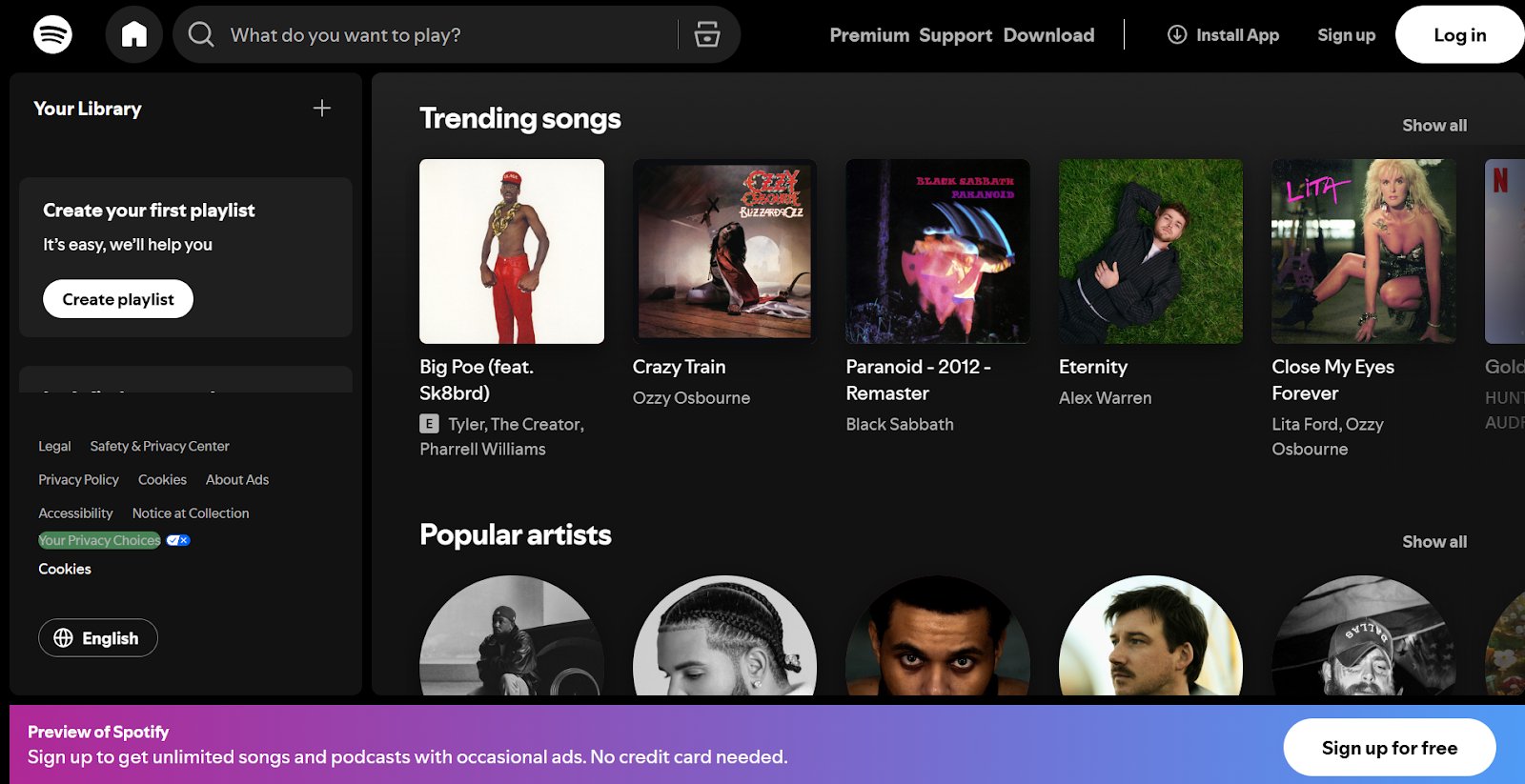Click 'Paranoid - 2012 - Remaster' title
The height and width of the screenshot is (784, 1525).
pyautogui.click(x=918, y=379)
